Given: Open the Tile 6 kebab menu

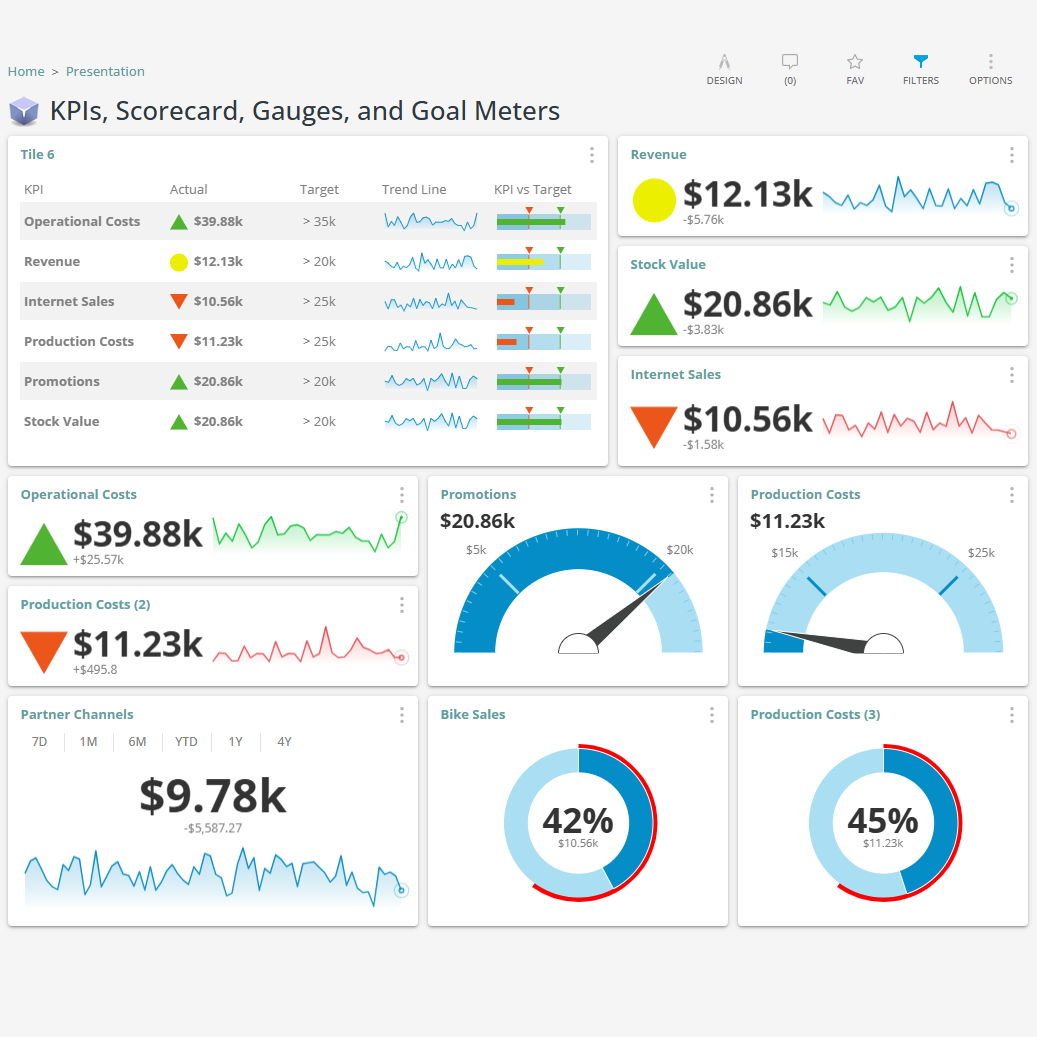Looking at the screenshot, I should [592, 155].
